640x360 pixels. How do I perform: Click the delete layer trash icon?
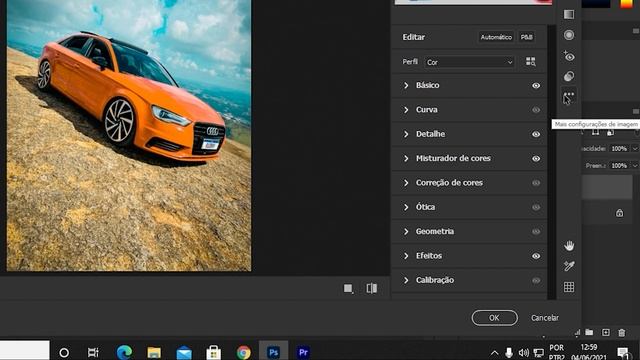pyautogui.click(x=622, y=333)
